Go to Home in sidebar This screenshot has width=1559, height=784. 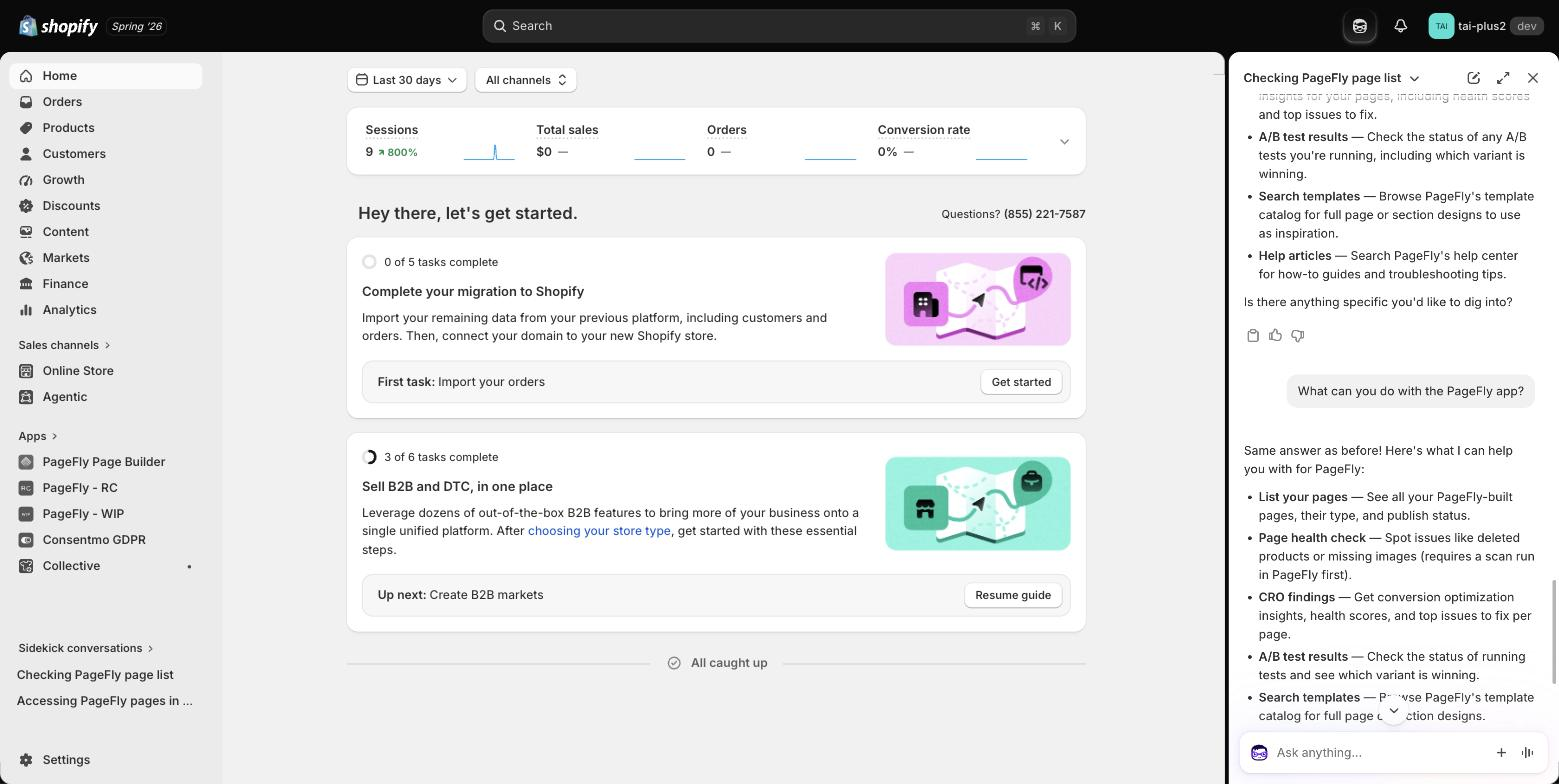pyautogui.click(x=105, y=76)
